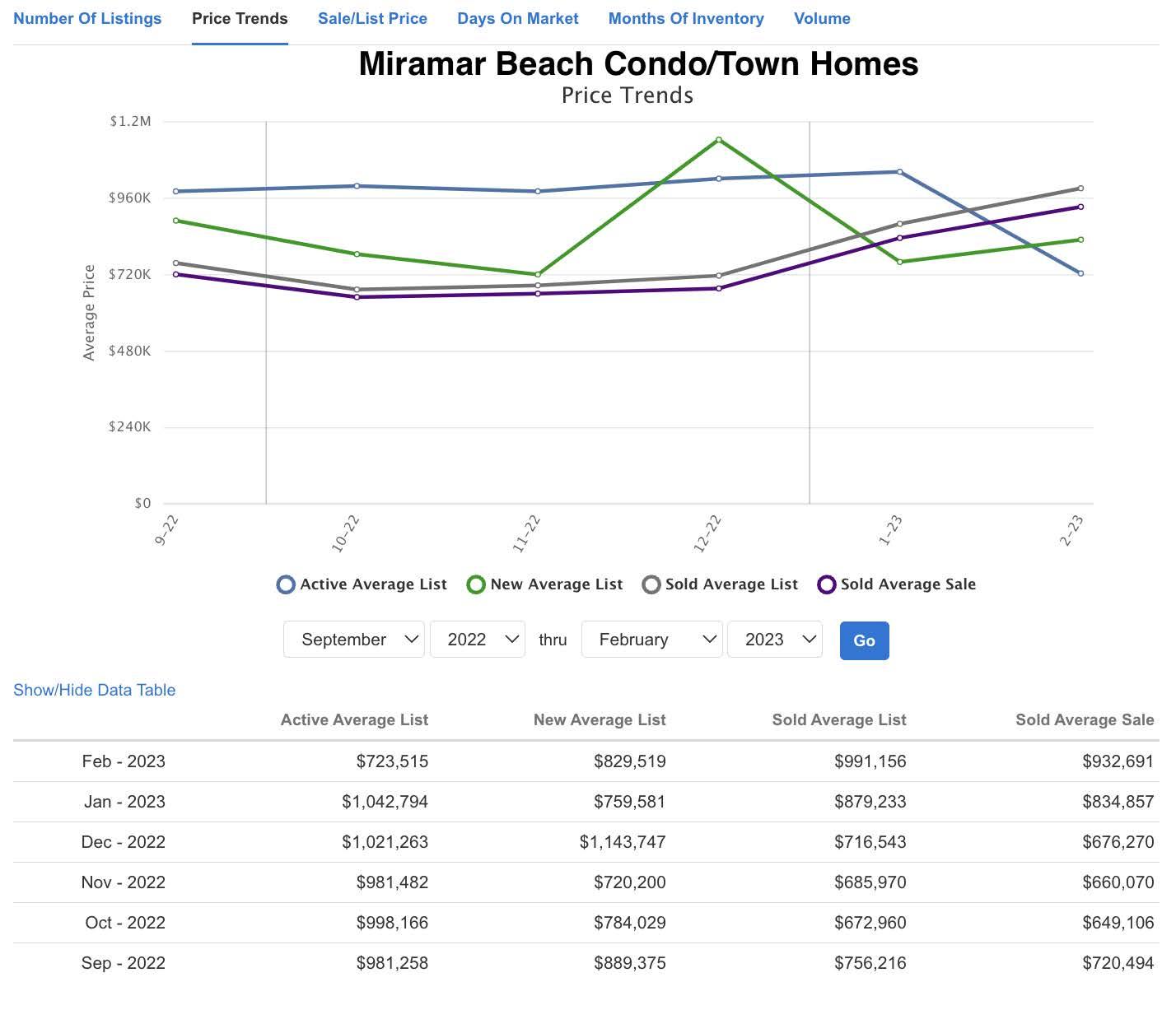Select the Sep - 2022 row label
1176x1024 pixels.
[124, 963]
